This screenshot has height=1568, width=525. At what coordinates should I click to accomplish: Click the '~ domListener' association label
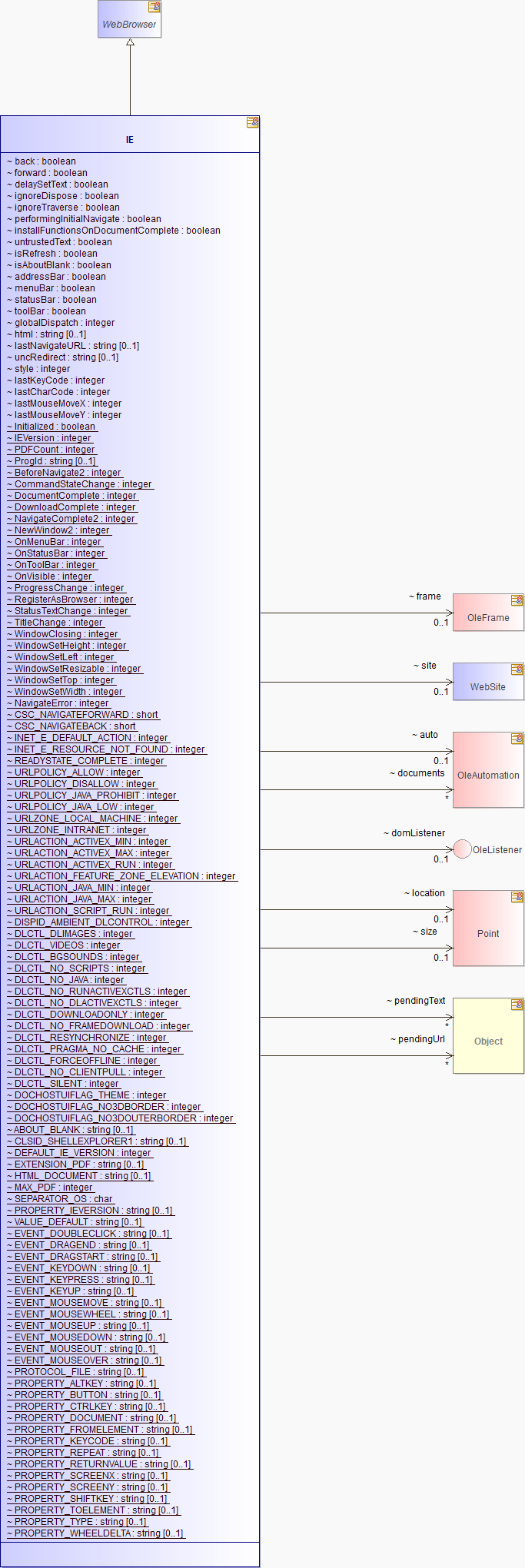pyautogui.click(x=414, y=833)
